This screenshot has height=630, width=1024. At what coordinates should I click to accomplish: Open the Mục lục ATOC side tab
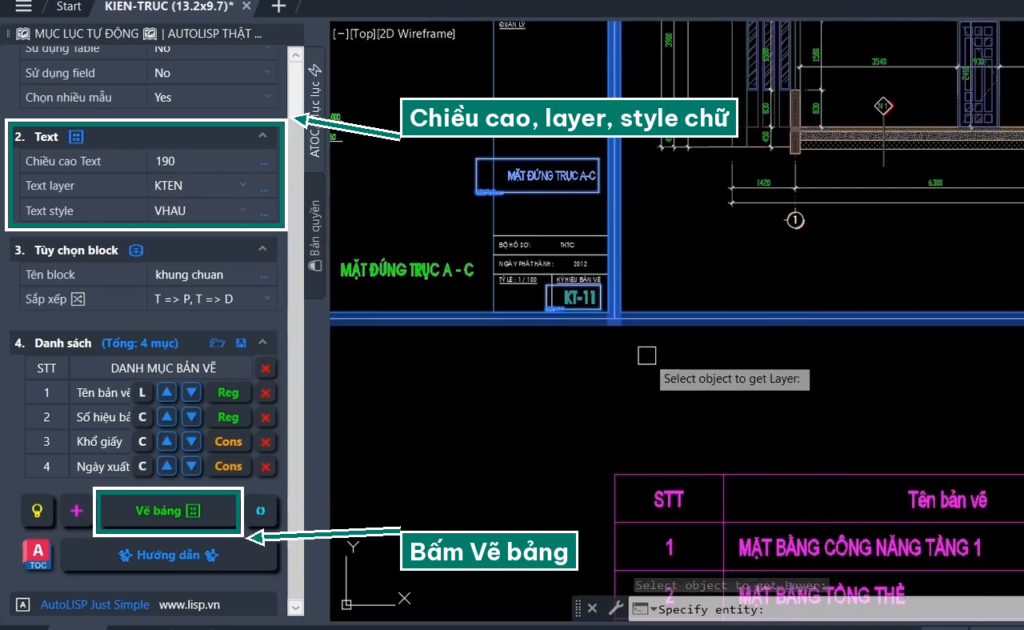pos(315,111)
